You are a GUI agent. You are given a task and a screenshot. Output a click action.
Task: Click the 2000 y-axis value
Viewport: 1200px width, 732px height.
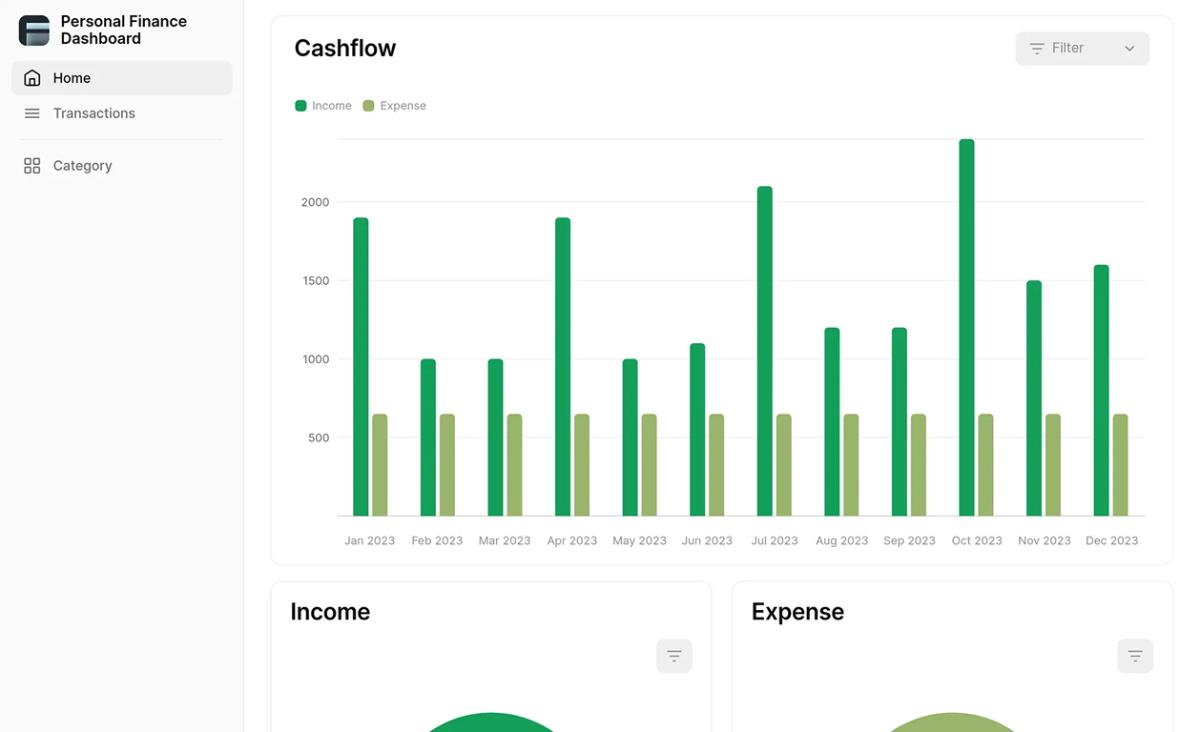[x=315, y=202]
